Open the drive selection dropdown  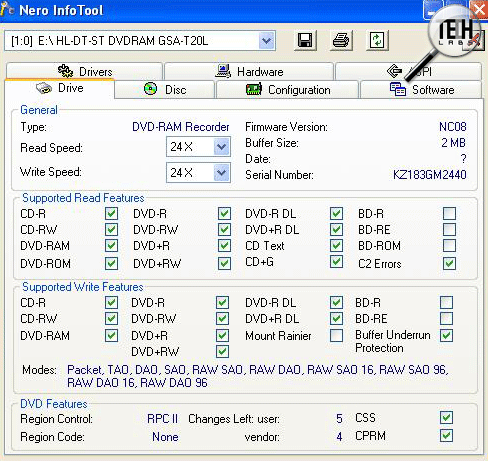point(267,41)
